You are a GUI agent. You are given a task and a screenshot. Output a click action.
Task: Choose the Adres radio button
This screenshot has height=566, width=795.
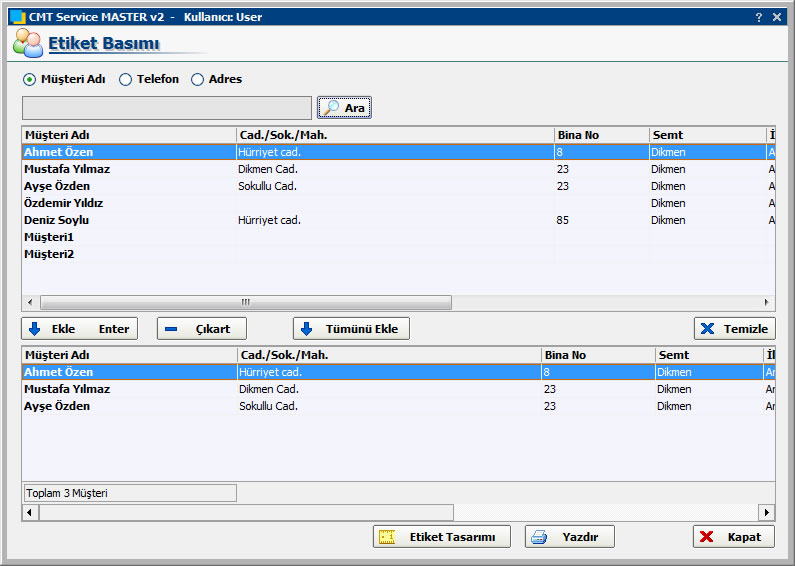point(198,80)
